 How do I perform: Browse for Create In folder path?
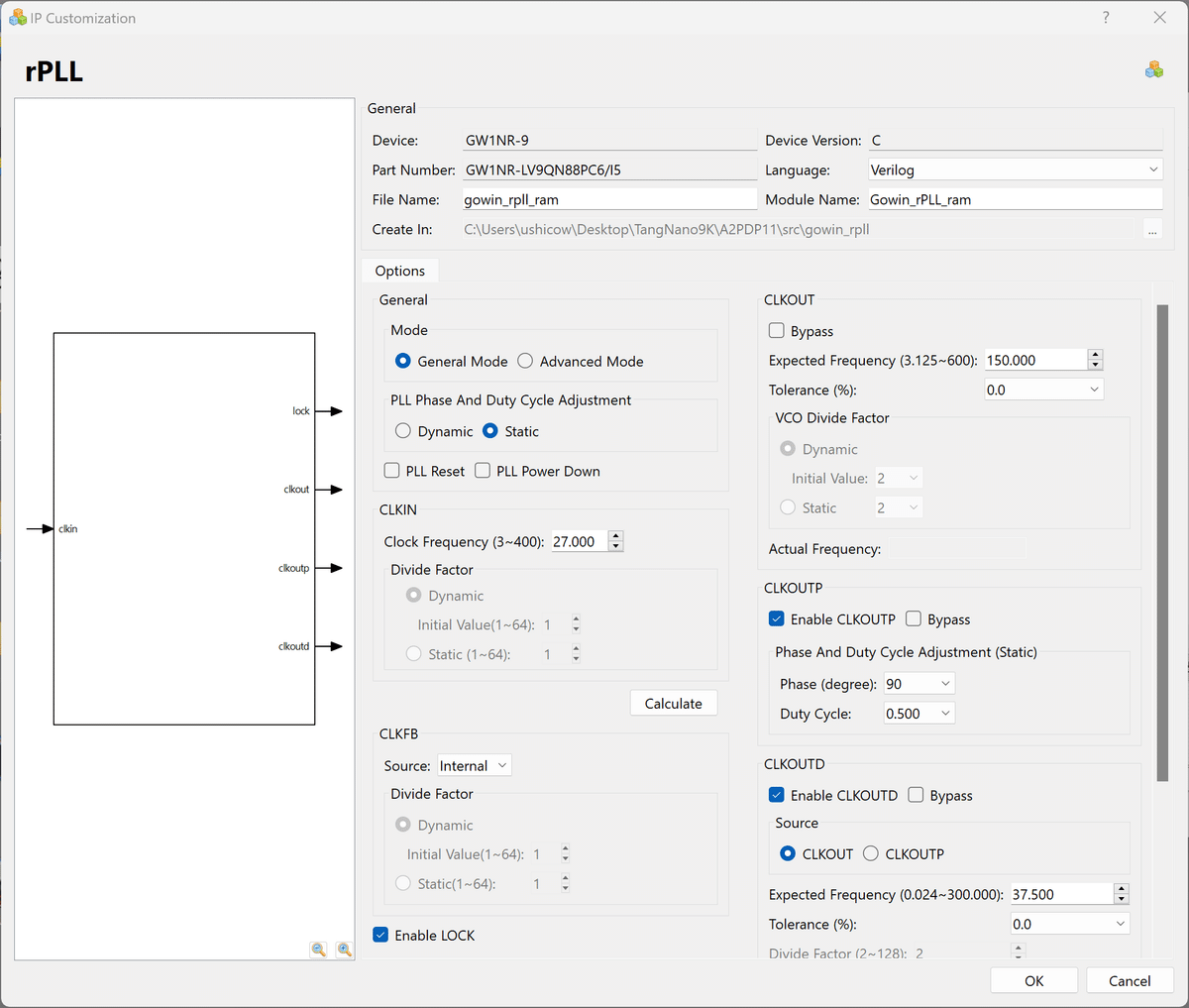click(x=1151, y=230)
